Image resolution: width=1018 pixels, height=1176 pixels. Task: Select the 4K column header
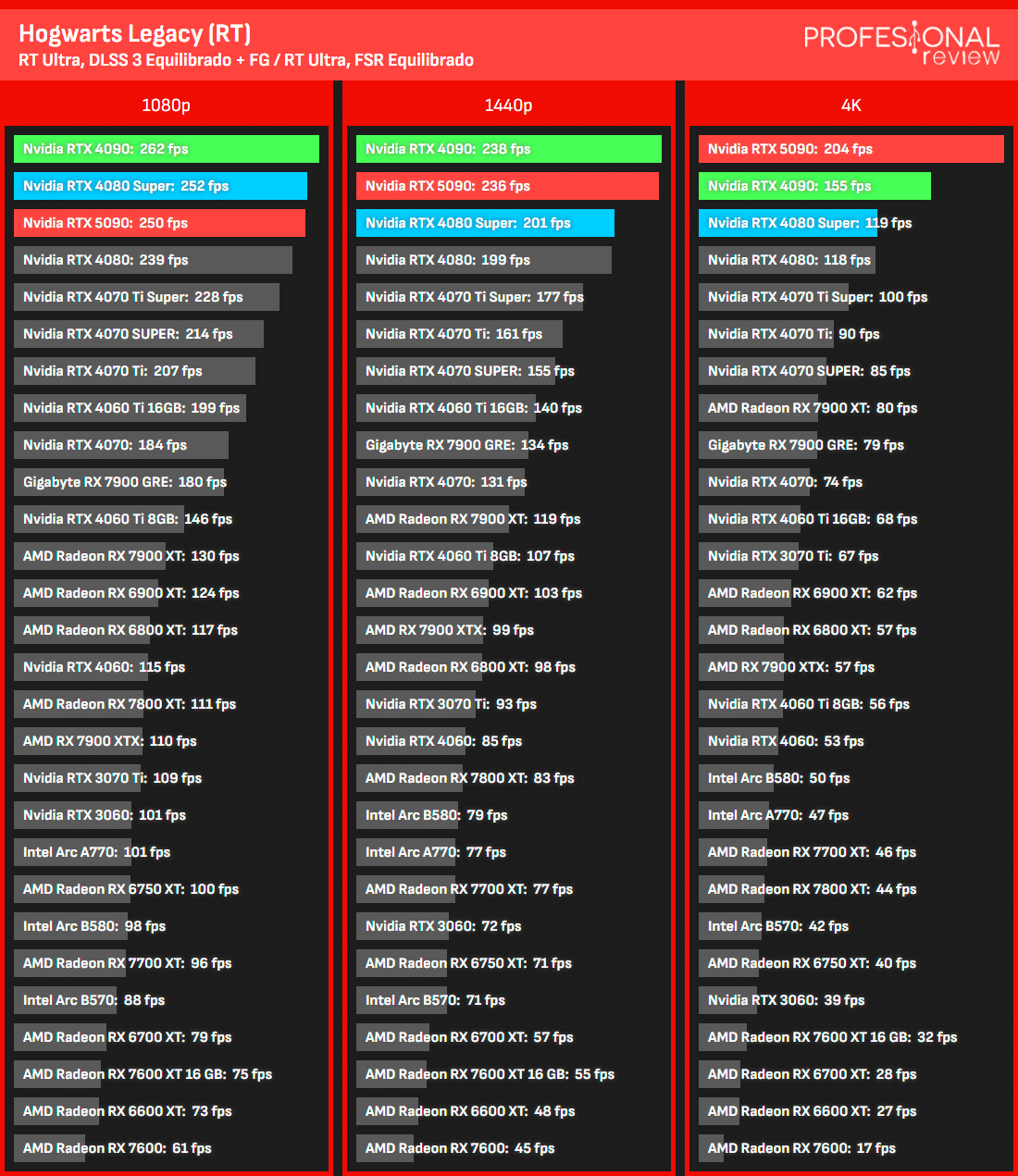pos(850,105)
